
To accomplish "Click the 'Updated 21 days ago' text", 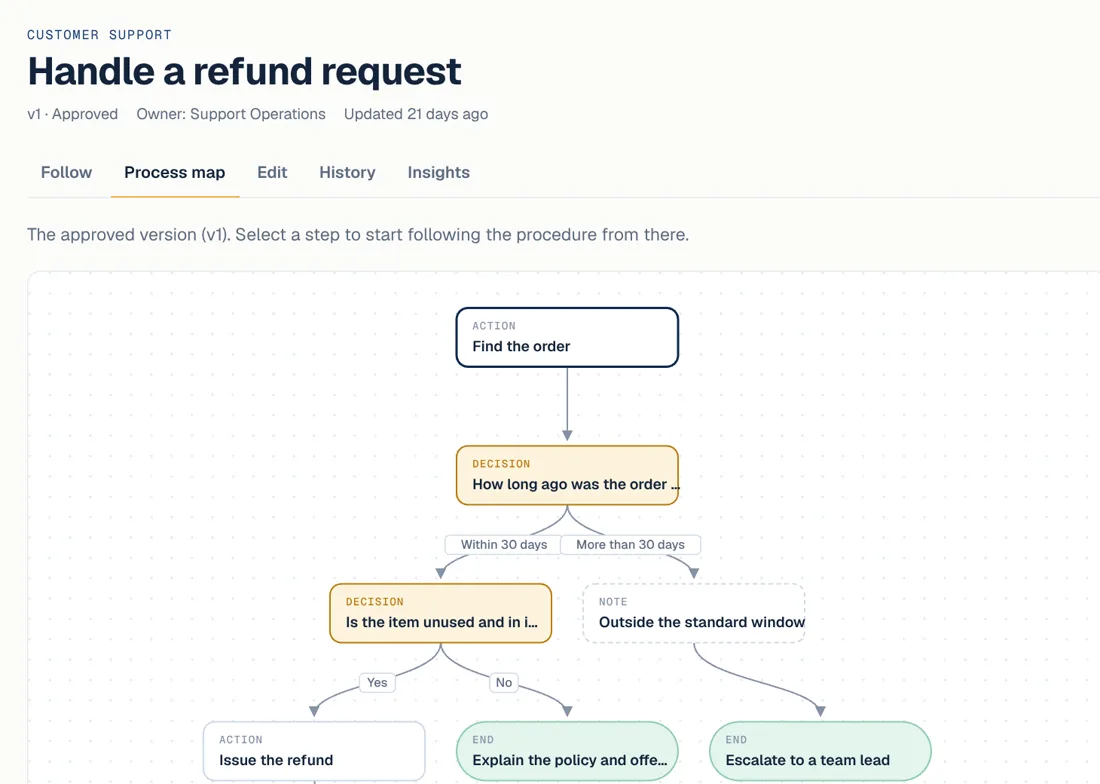I will tap(416, 114).
